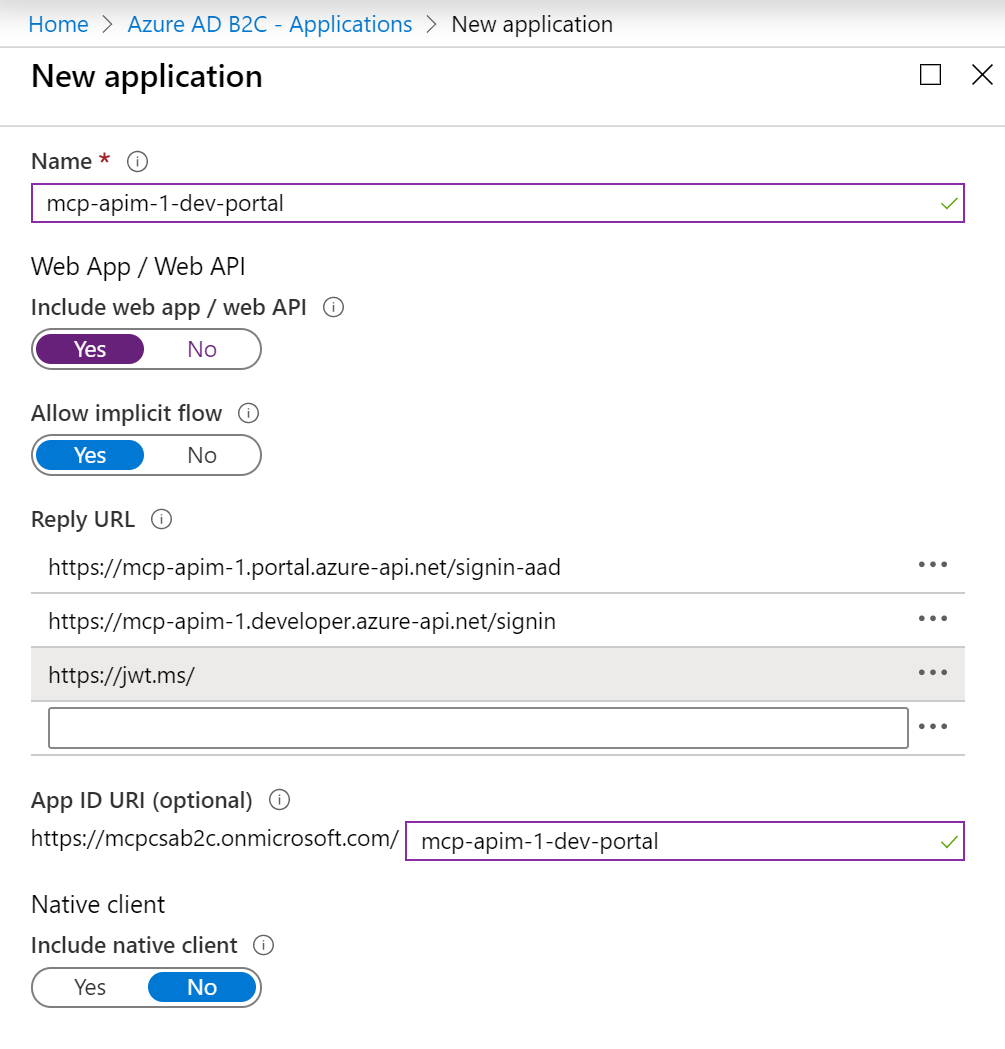Set Include web app / web API to No
The image size is (1005, 1049).
(201, 349)
